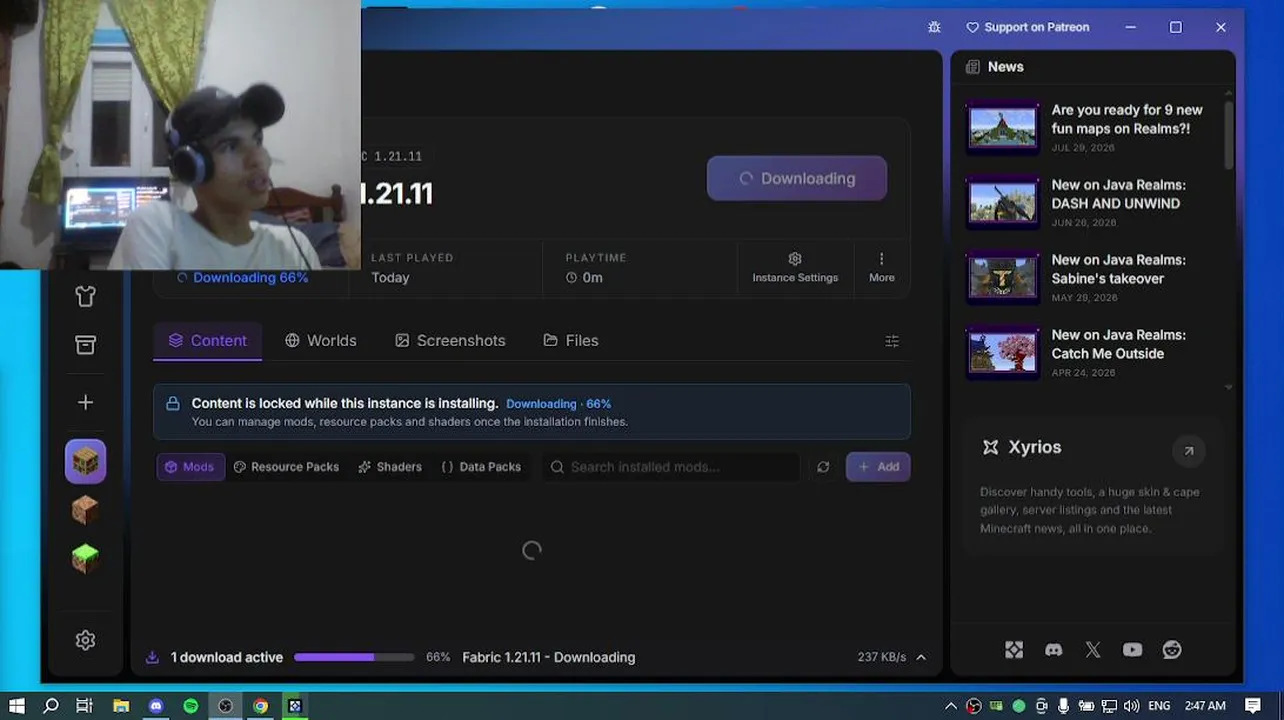
Task: Open launcher settings gear in sidebar
Action: point(85,640)
